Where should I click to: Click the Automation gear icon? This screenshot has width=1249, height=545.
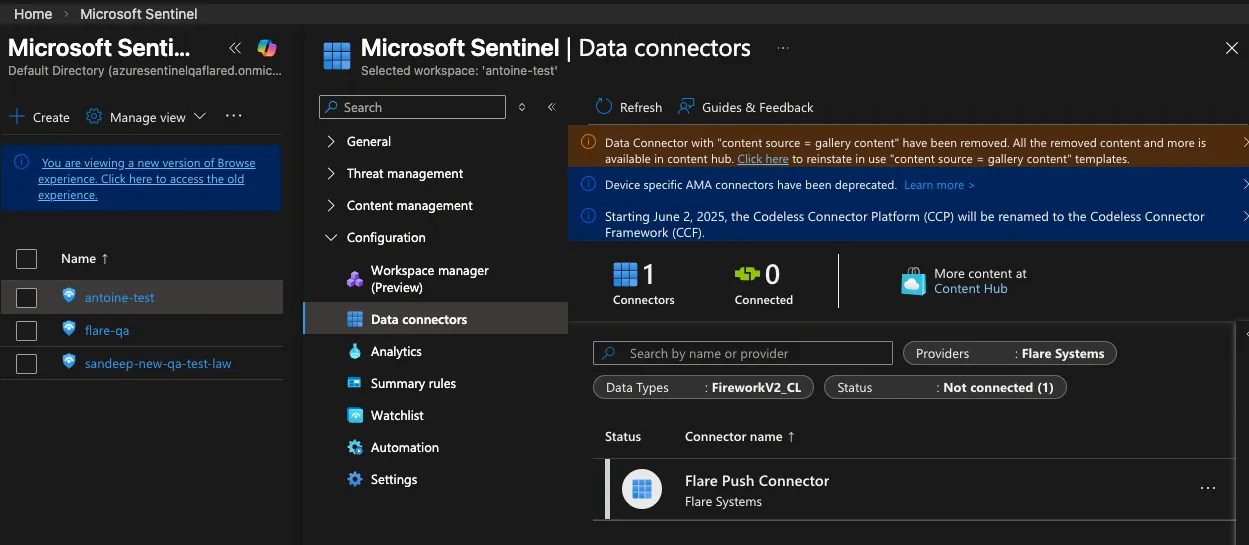[x=355, y=448]
